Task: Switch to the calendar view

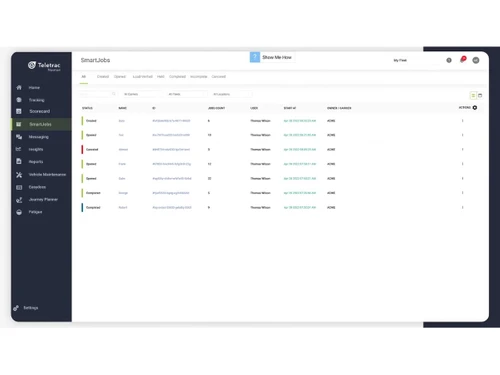Action: pyautogui.click(x=480, y=95)
